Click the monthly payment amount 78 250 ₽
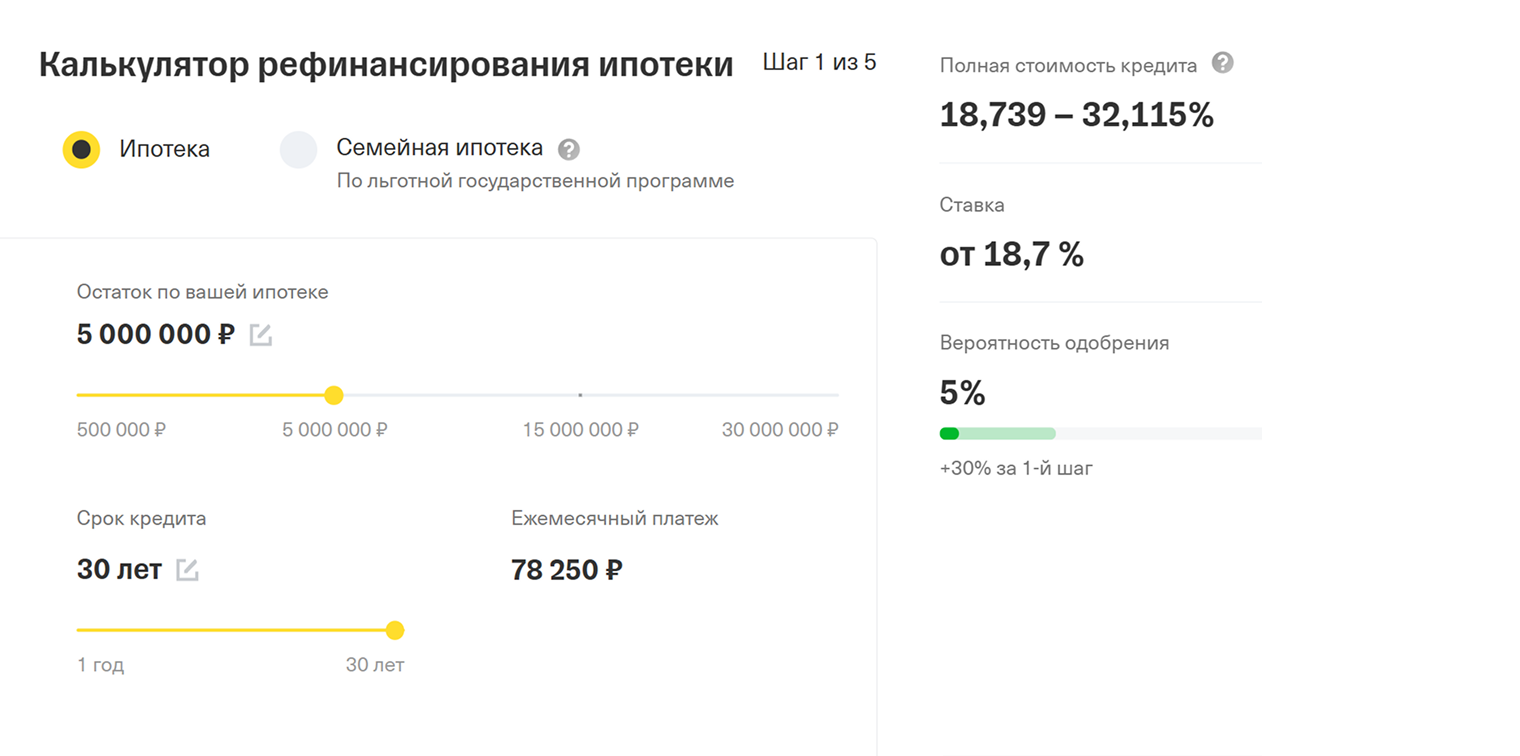The width and height of the screenshot is (1520, 756). click(x=567, y=570)
